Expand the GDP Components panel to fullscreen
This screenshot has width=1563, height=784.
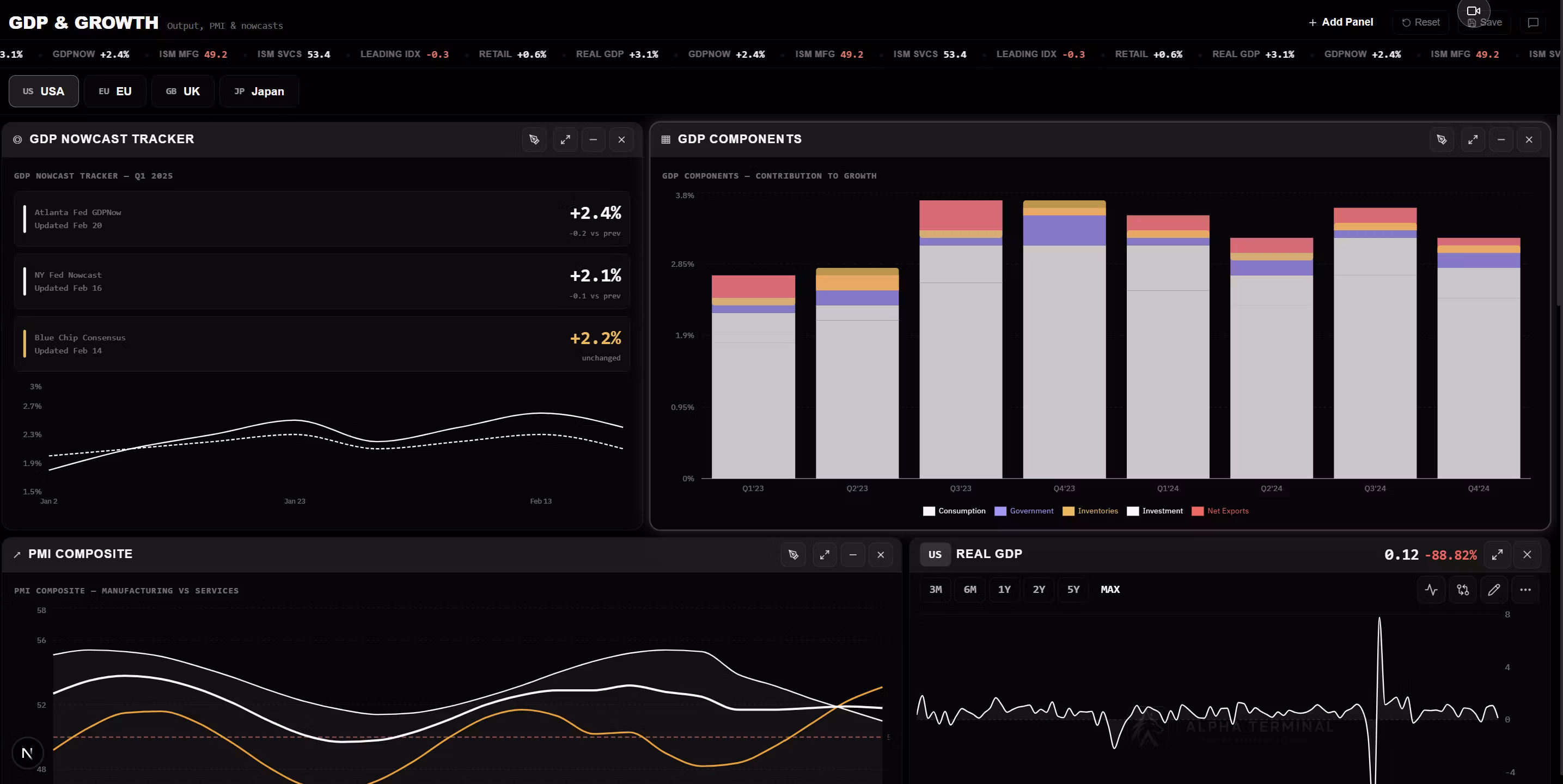(x=1473, y=139)
